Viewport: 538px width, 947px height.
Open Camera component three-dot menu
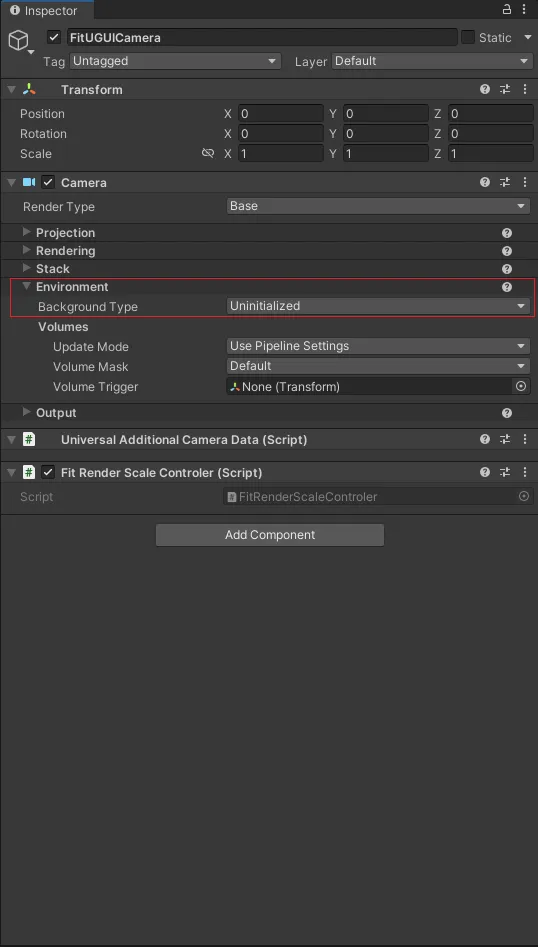[524, 182]
